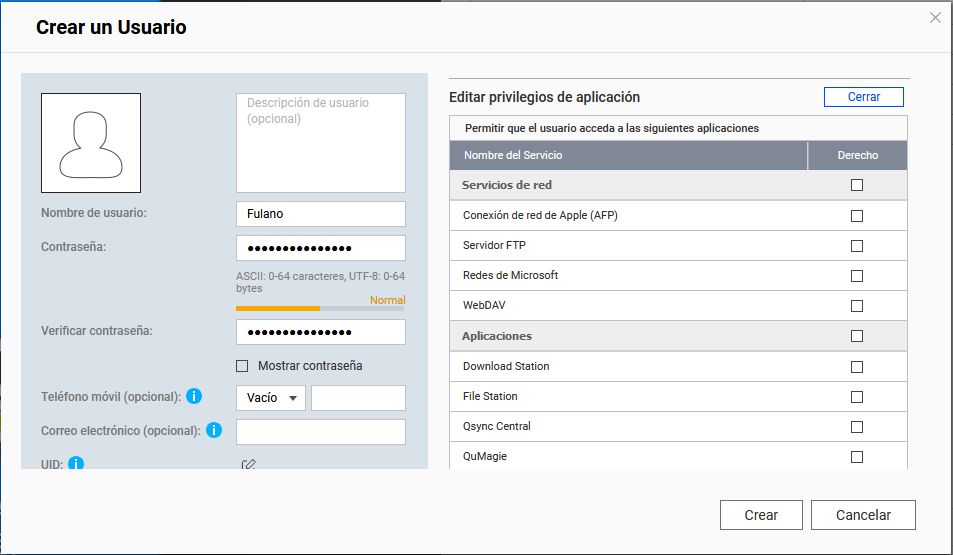
Task: Check the Servidor FTP permission box
Action: 856,246
